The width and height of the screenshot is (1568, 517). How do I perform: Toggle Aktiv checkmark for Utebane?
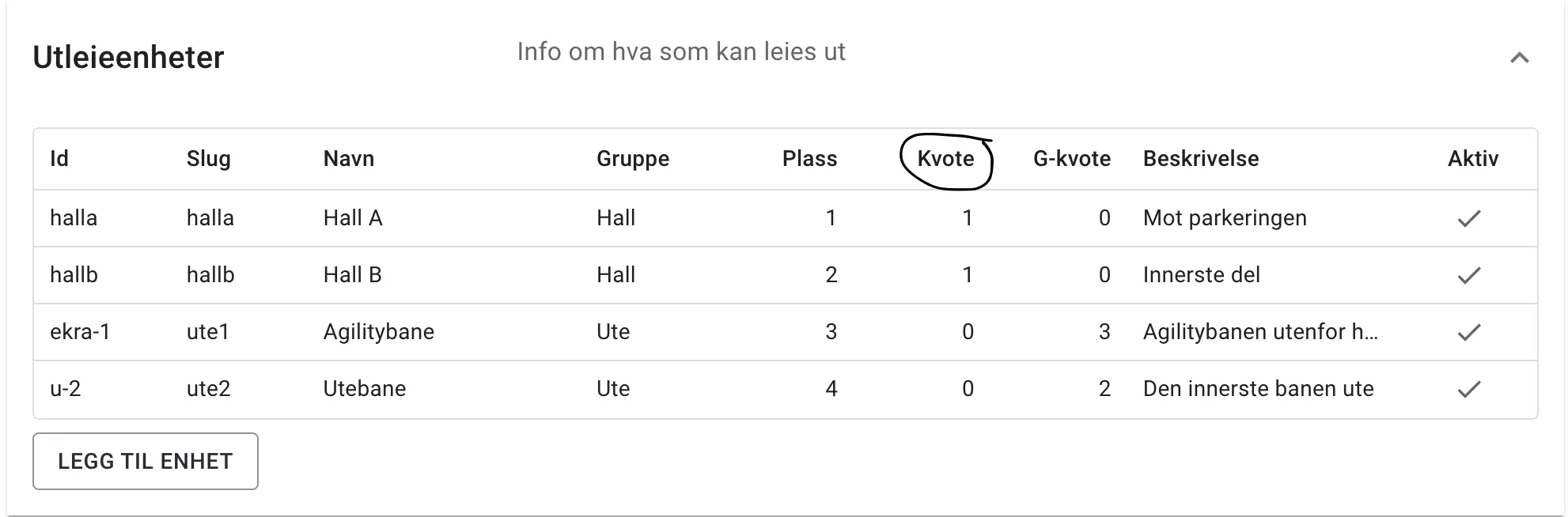point(1468,389)
